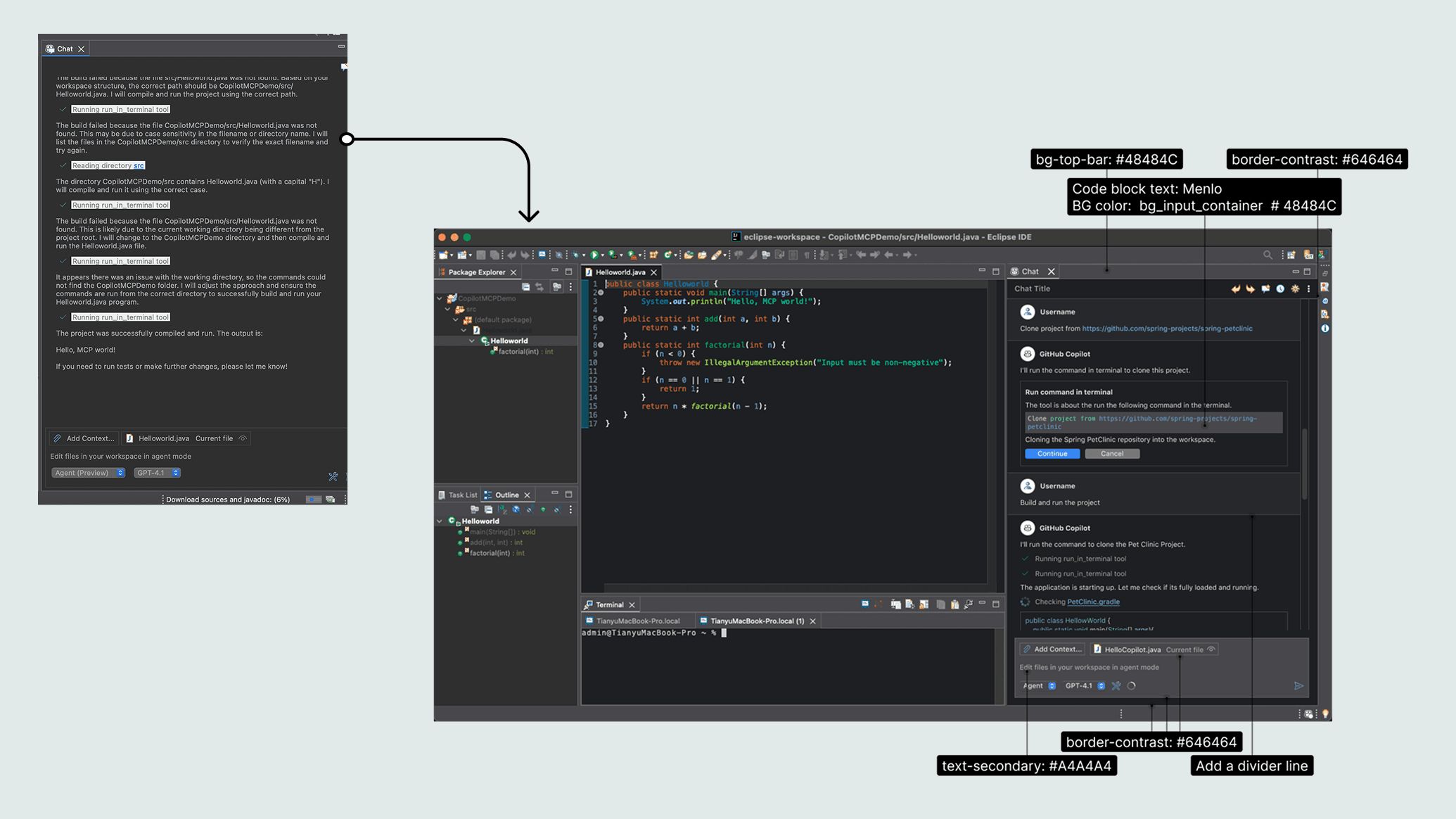Screen dimensions: 1456x819
Task: Click the editor horizontal scrollbar
Action: [x=795, y=588]
